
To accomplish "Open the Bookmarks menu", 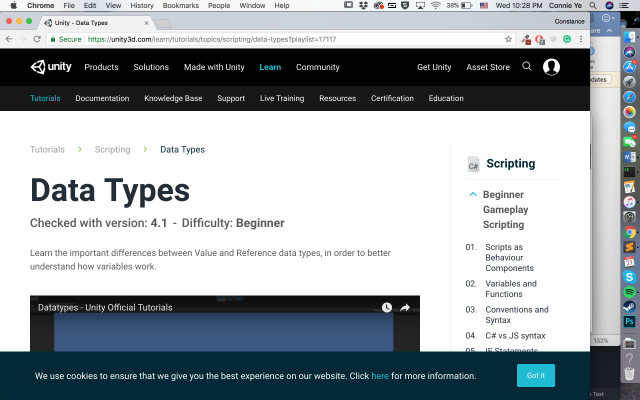I will 180,5.
